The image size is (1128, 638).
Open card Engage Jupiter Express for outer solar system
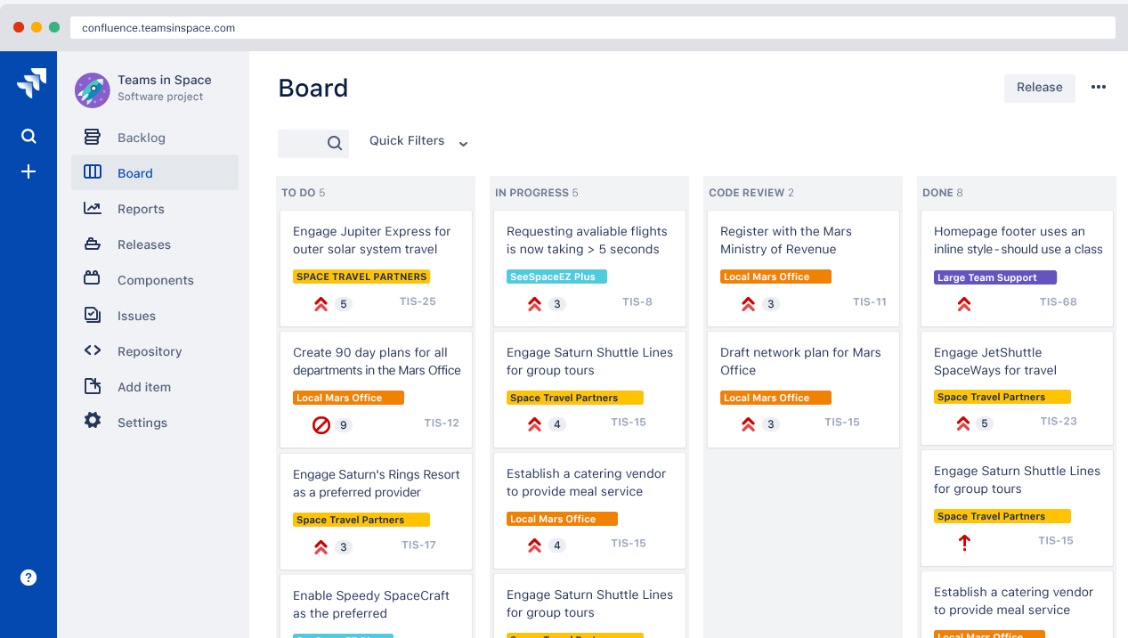pos(376,268)
